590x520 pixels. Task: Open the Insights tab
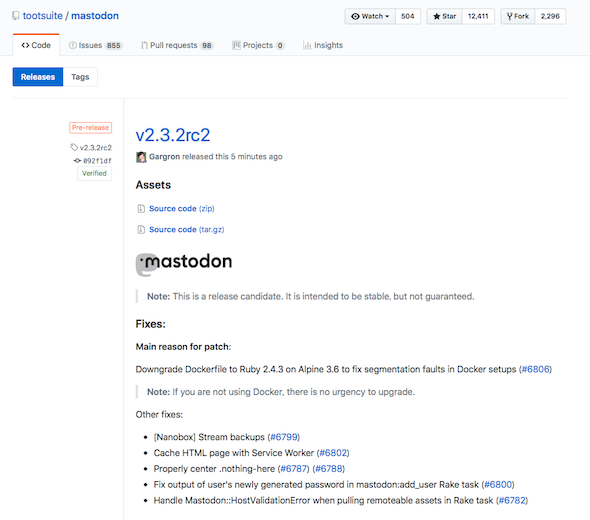click(x=323, y=45)
